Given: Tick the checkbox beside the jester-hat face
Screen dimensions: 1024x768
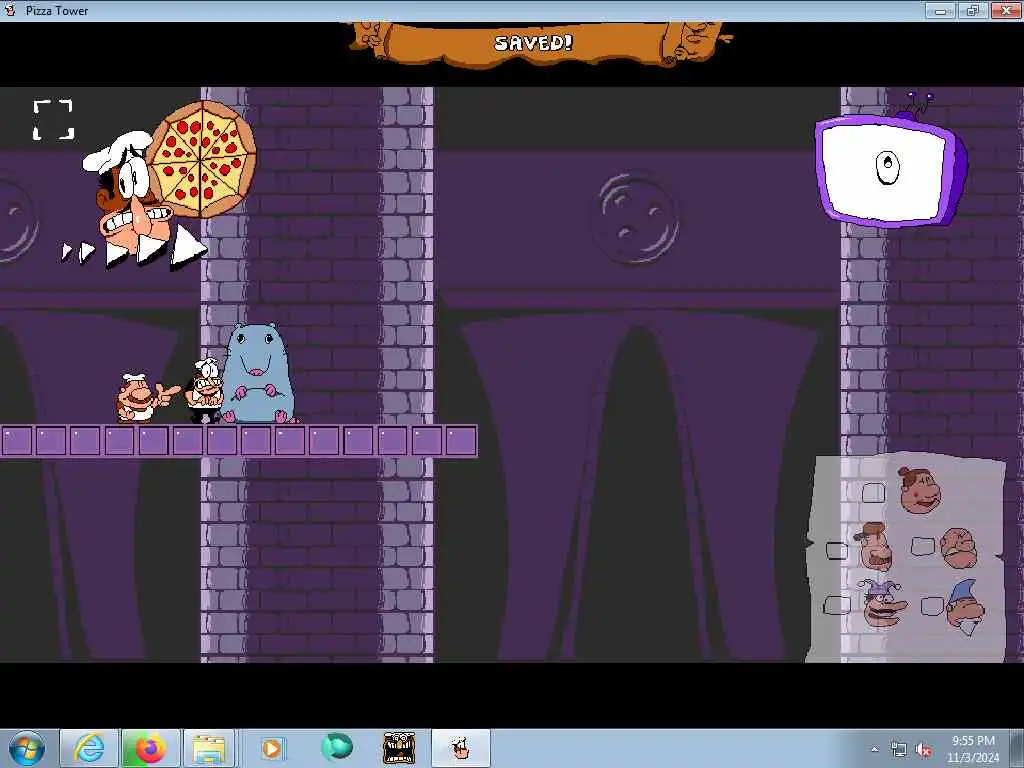Looking at the screenshot, I should pos(837,605).
